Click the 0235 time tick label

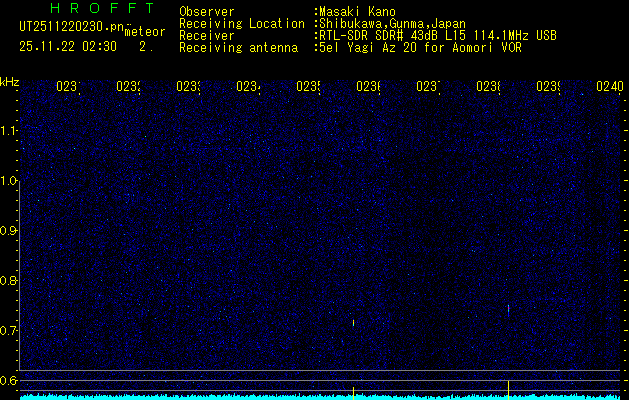(x=308, y=86)
